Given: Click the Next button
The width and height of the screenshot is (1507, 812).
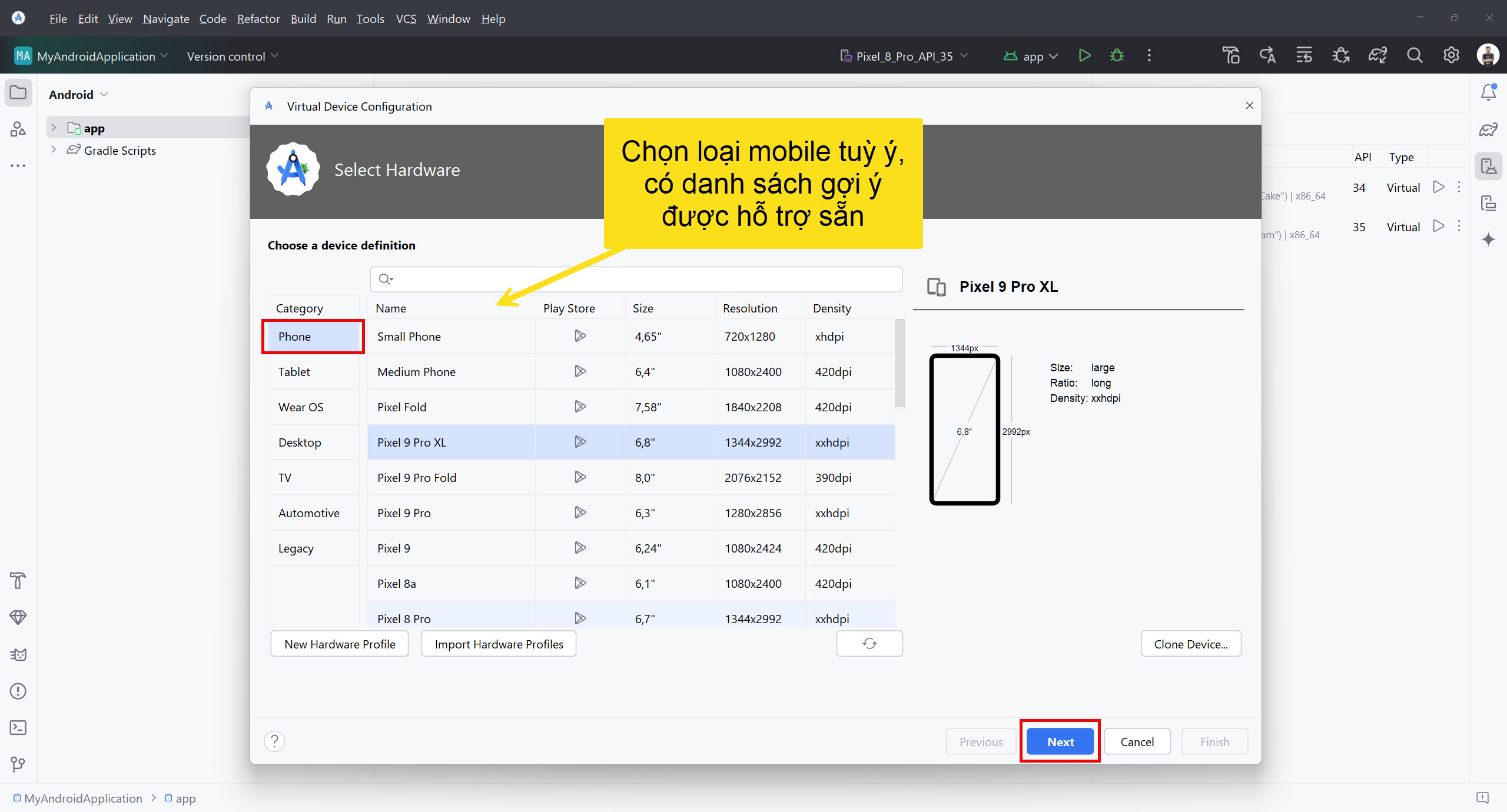Looking at the screenshot, I should [x=1060, y=741].
